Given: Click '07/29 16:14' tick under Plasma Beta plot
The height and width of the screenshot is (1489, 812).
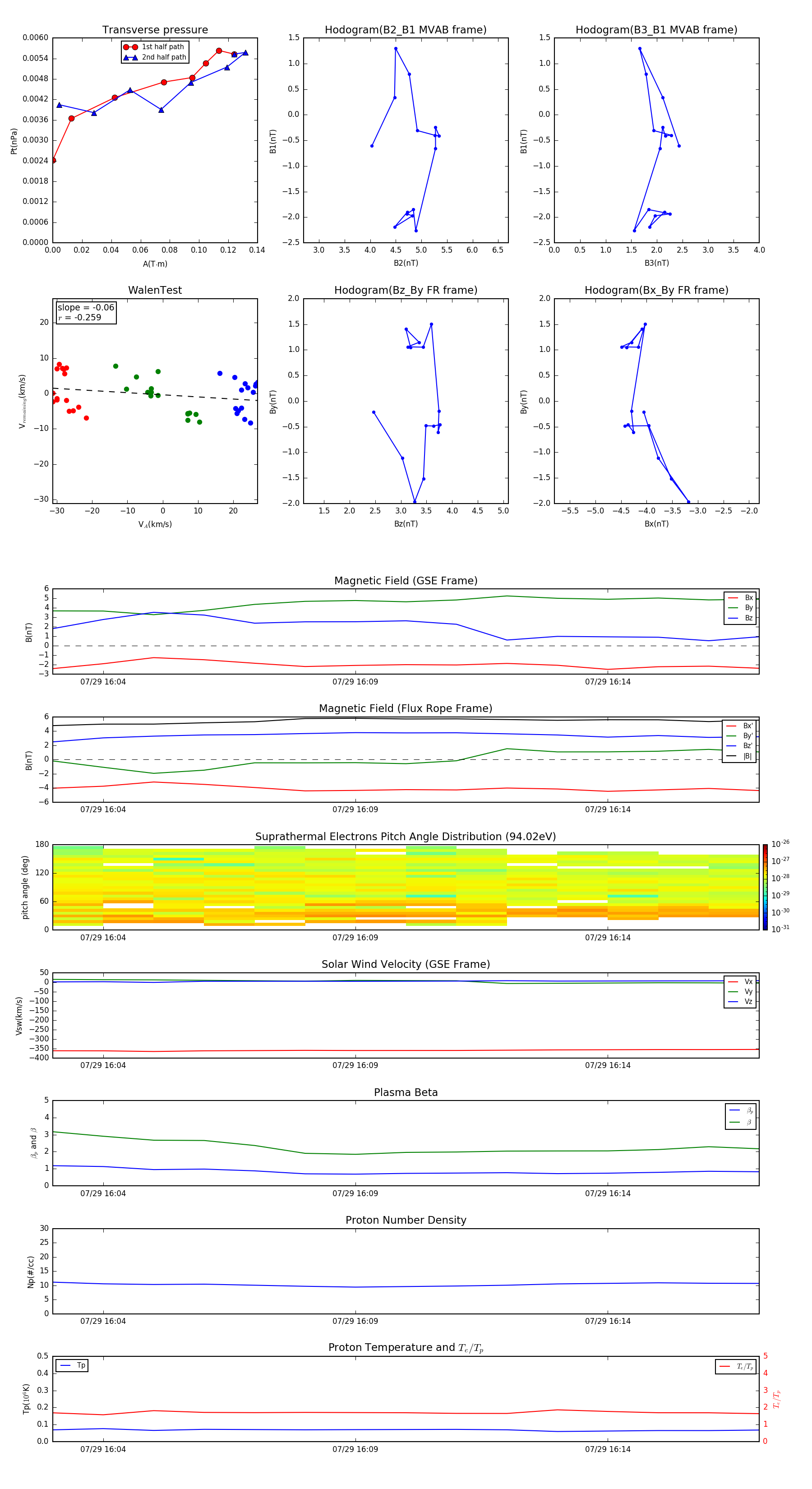Looking at the screenshot, I should tap(607, 1193).
